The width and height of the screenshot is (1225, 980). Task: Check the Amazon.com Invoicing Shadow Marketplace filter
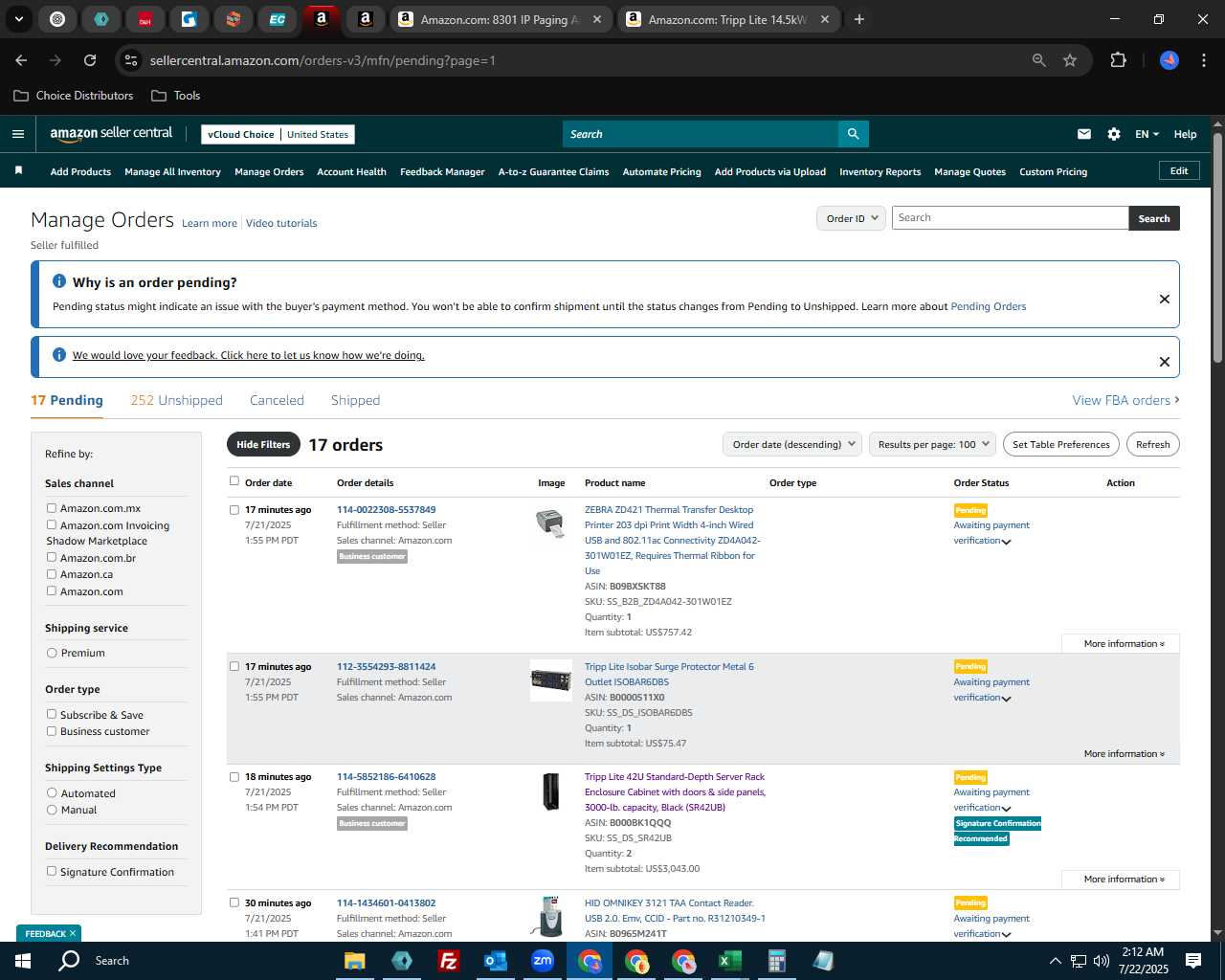52,524
